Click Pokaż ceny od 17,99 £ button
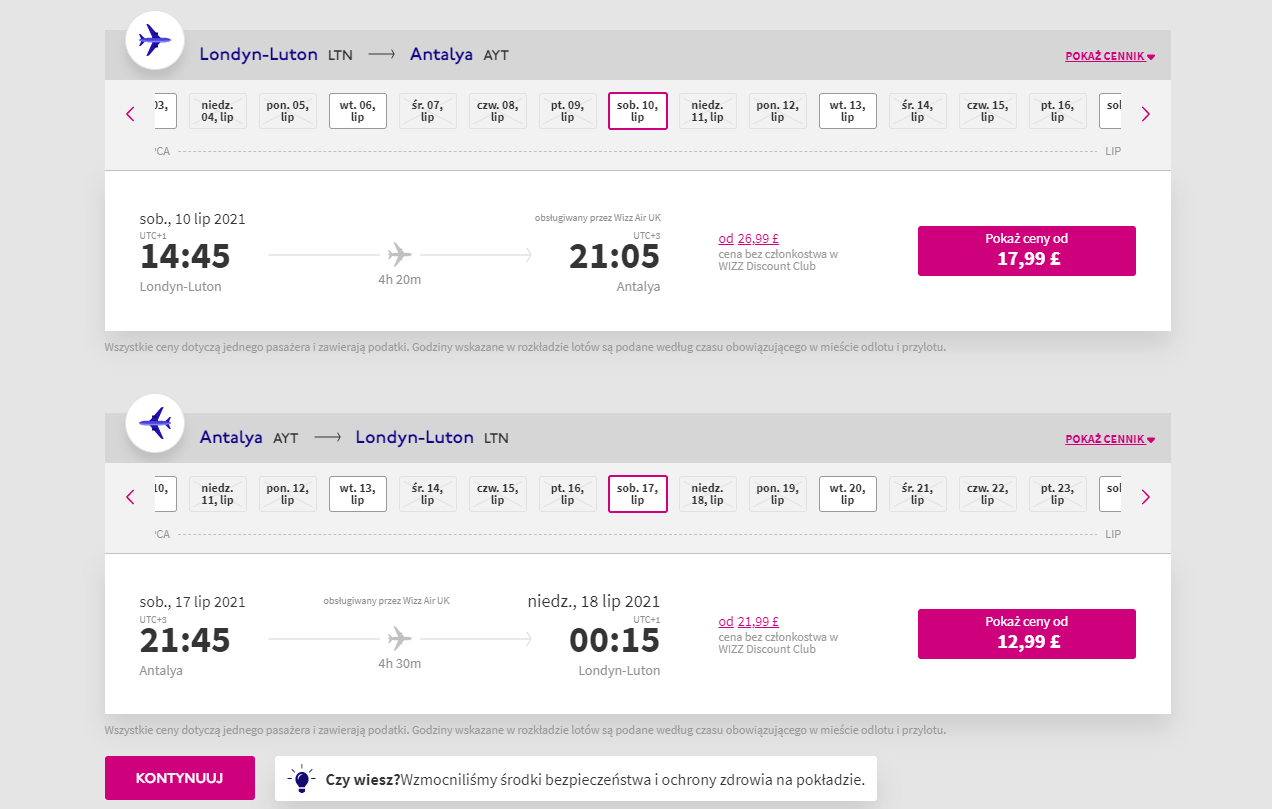The height and width of the screenshot is (809, 1272). coord(1027,251)
